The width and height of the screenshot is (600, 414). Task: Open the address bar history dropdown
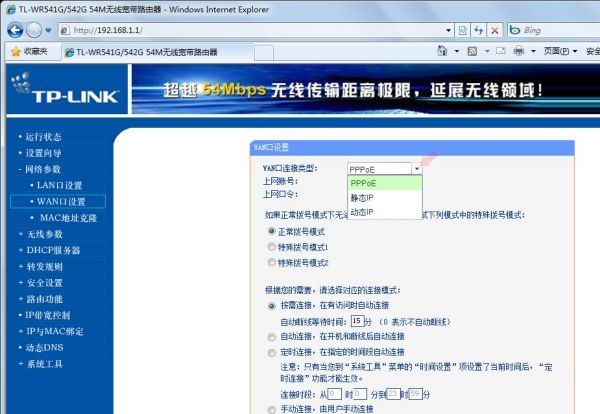pyautogui.click(x=448, y=30)
